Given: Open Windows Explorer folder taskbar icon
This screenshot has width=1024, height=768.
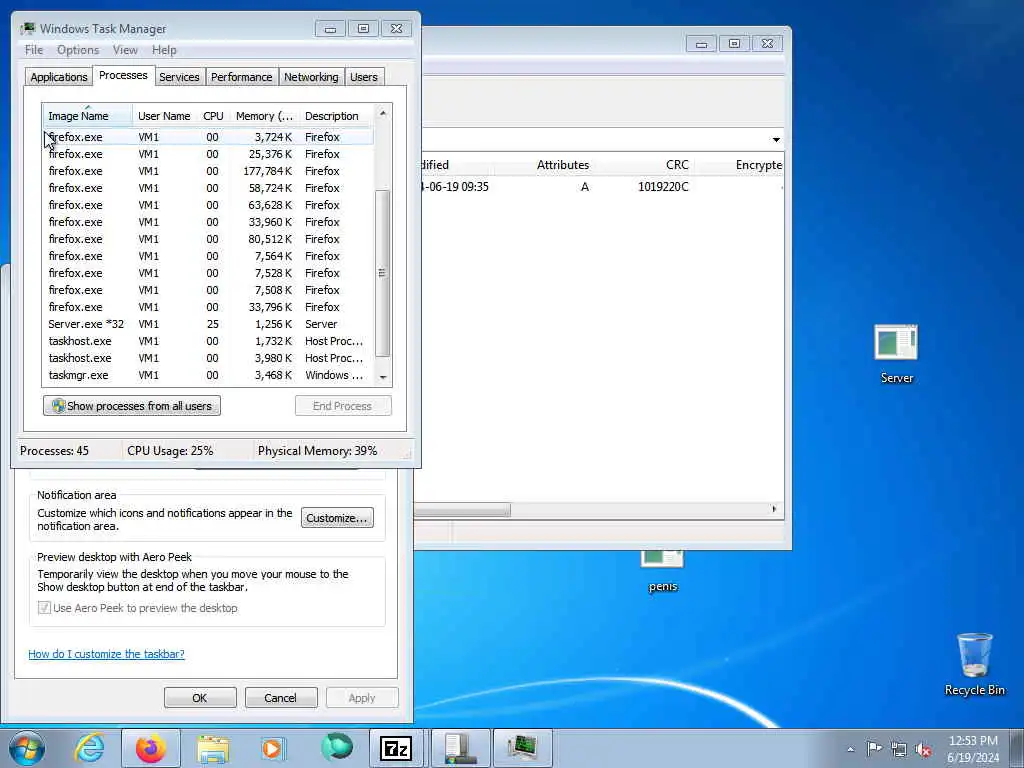Looking at the screenshot, I should [x=213, y=748].
